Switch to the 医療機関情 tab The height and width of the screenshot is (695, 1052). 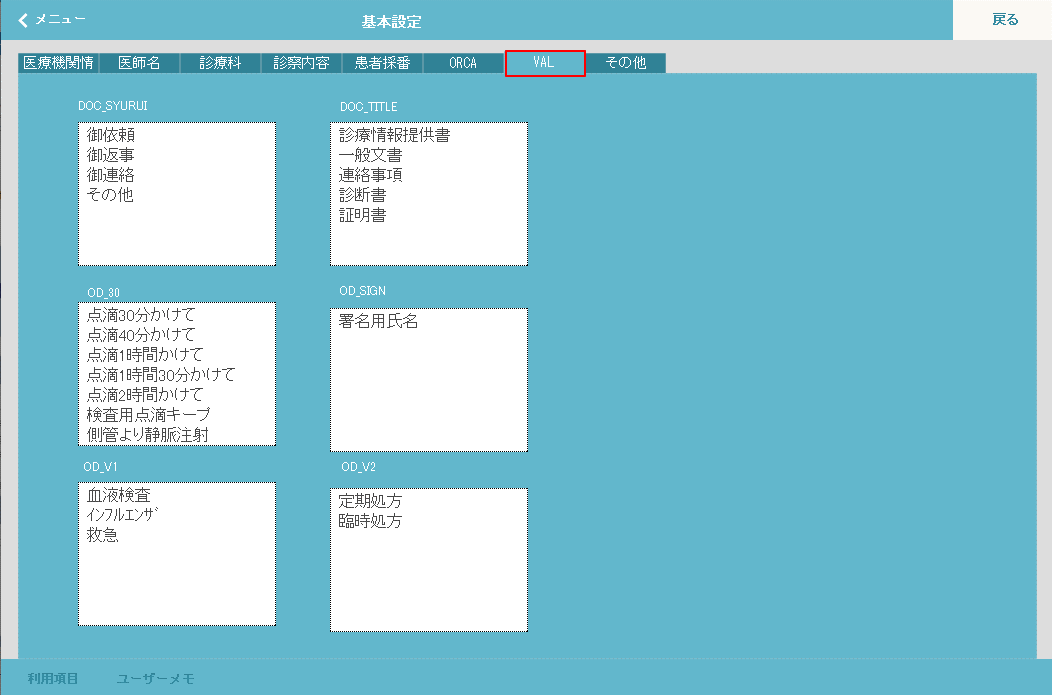coord(58,63)
